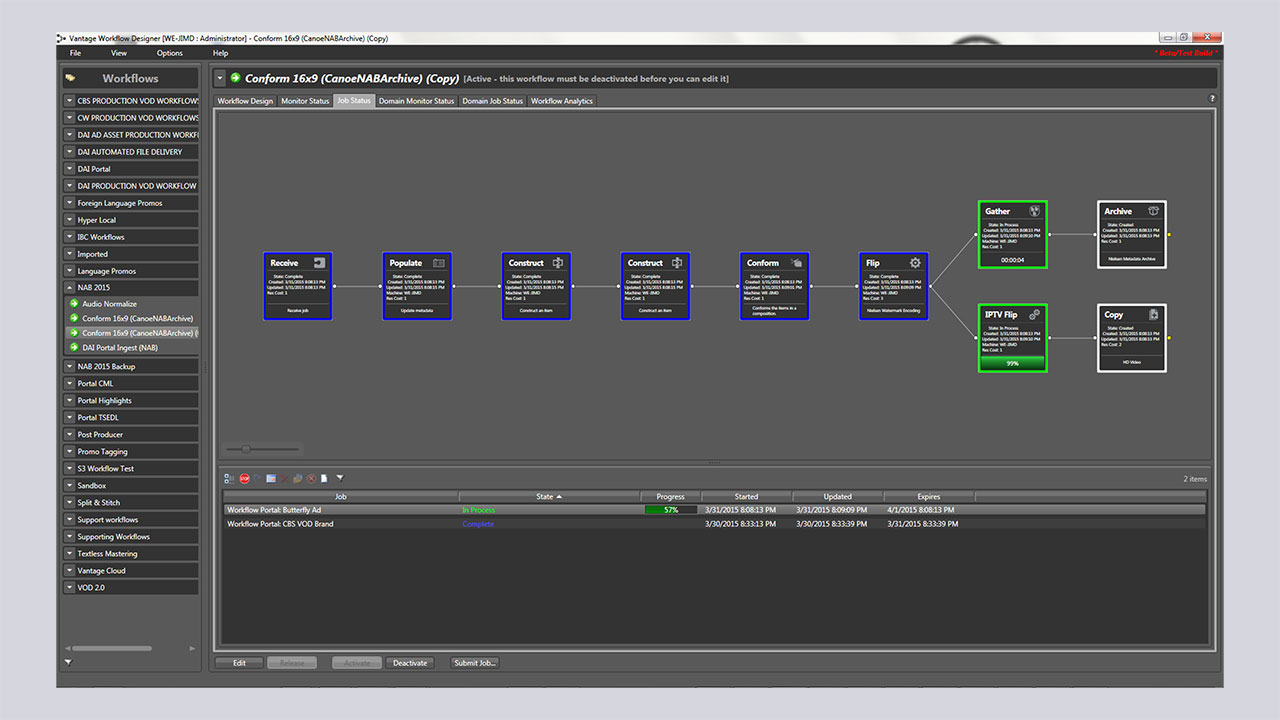Click the 99% progress bar on IPTV Flip
The image size is (1280, 720).
1012,363
